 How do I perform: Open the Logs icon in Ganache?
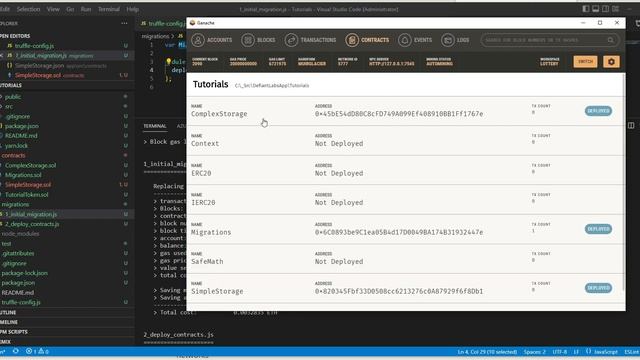[x=448, y=40]
